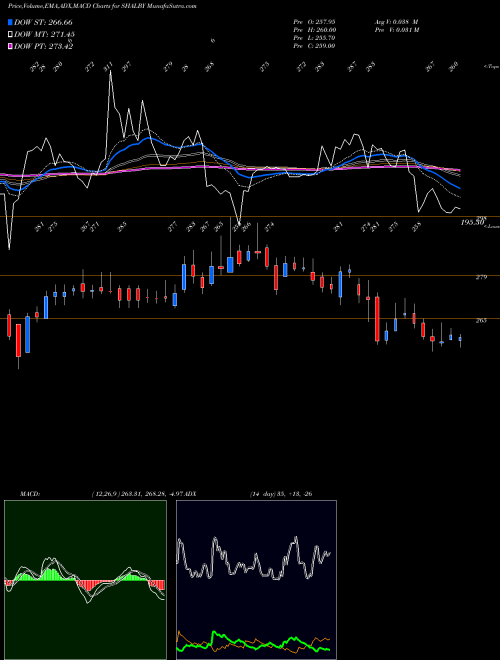Screen dimensions: 500x660
Task: Click the Pre C: 259.09 value
Action: (x=314, y=45)
